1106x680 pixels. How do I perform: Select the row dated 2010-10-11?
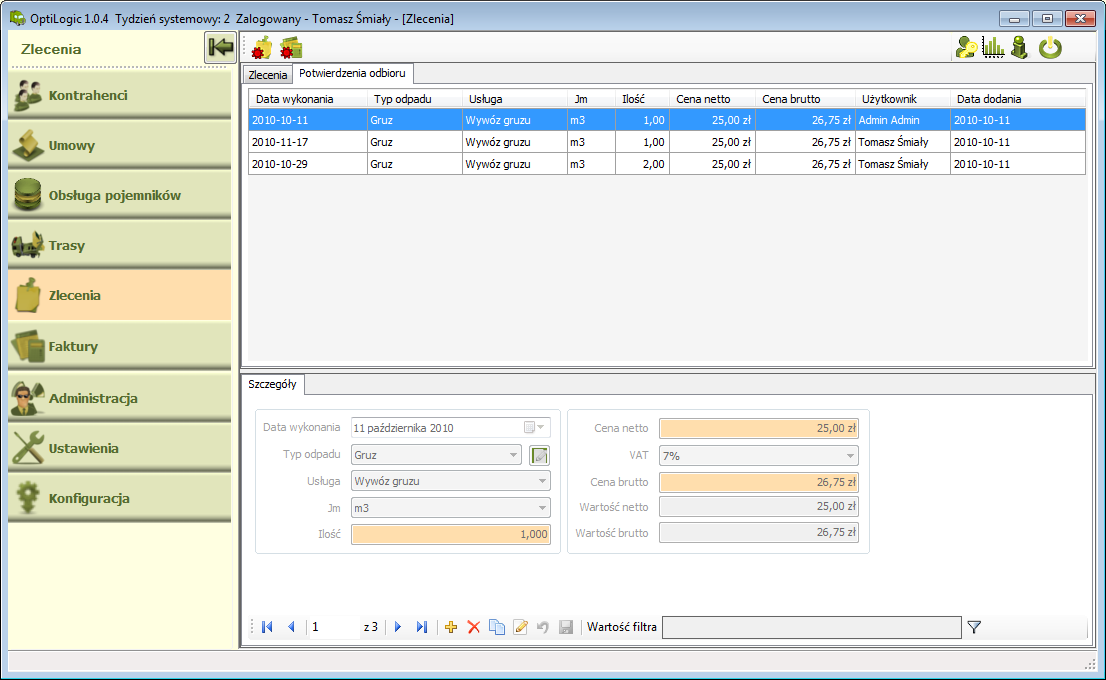667,120
